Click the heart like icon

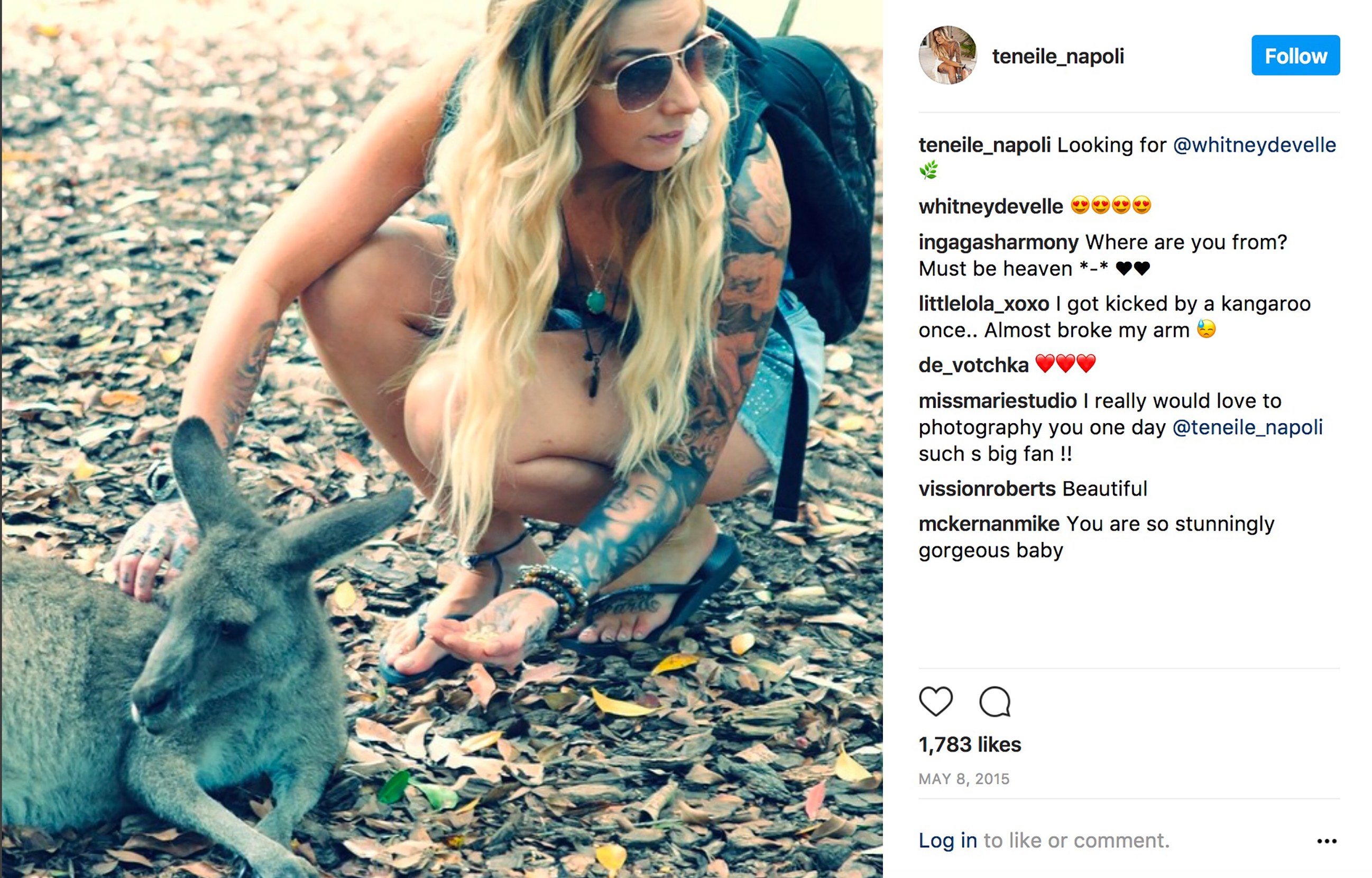coord(936,701)
